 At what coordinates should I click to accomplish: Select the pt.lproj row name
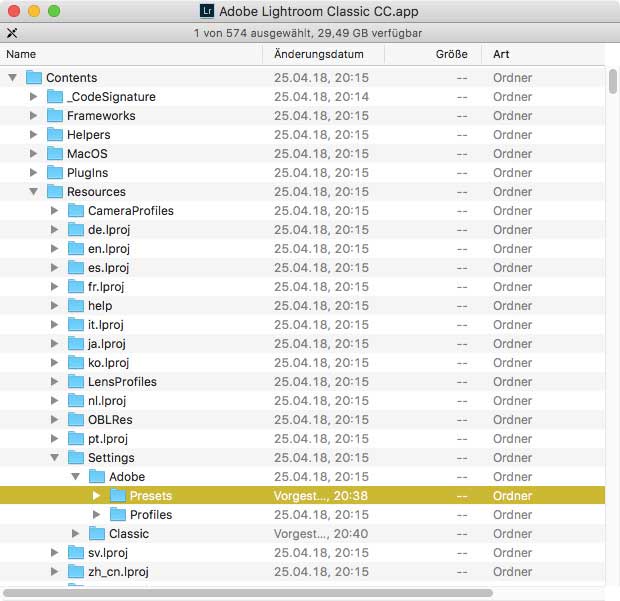pos(108,438)
